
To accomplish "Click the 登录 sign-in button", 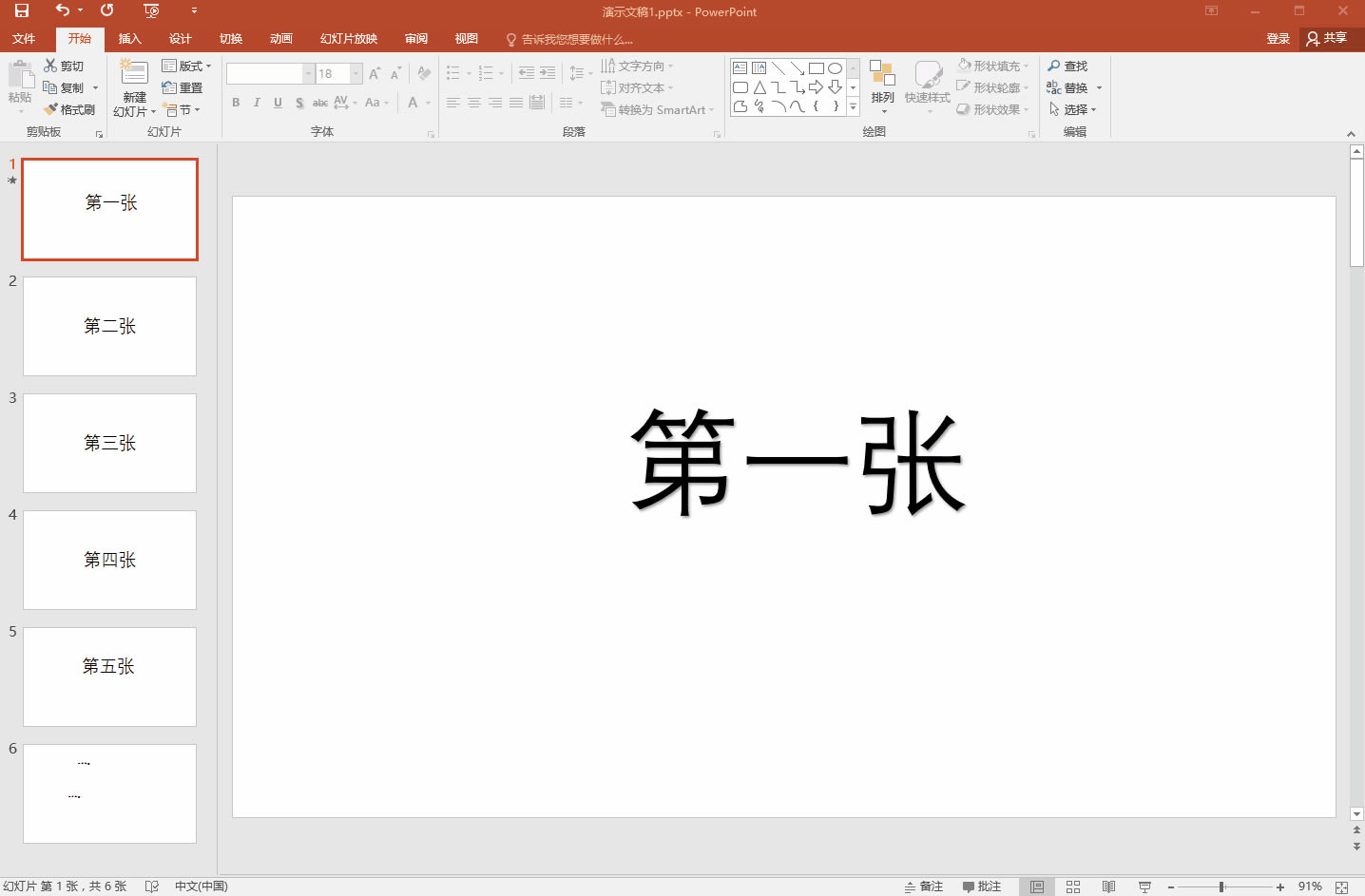I will (x=1278, y=39).
